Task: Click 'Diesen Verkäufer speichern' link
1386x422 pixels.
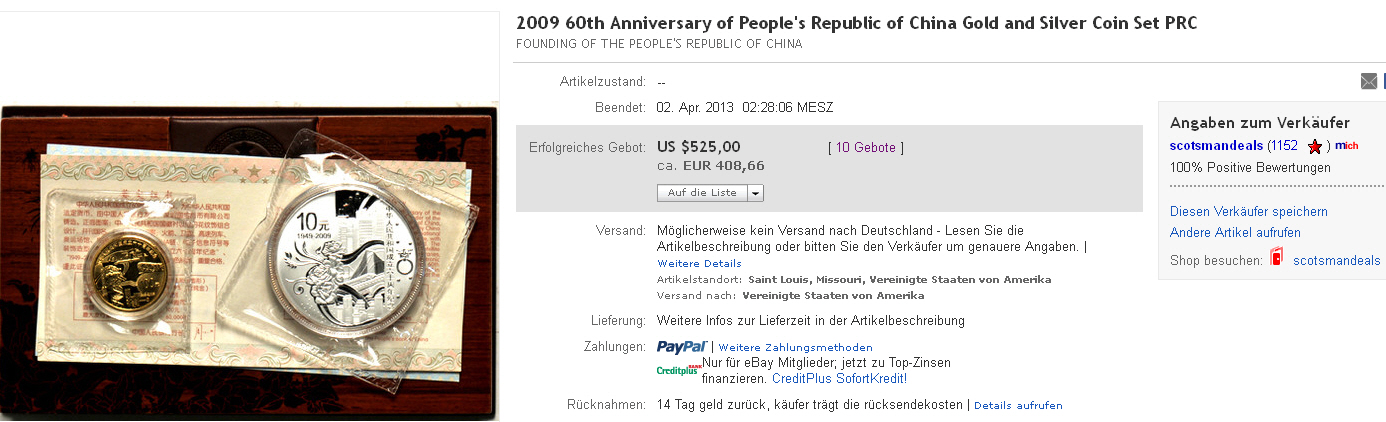Action: 1248,212
